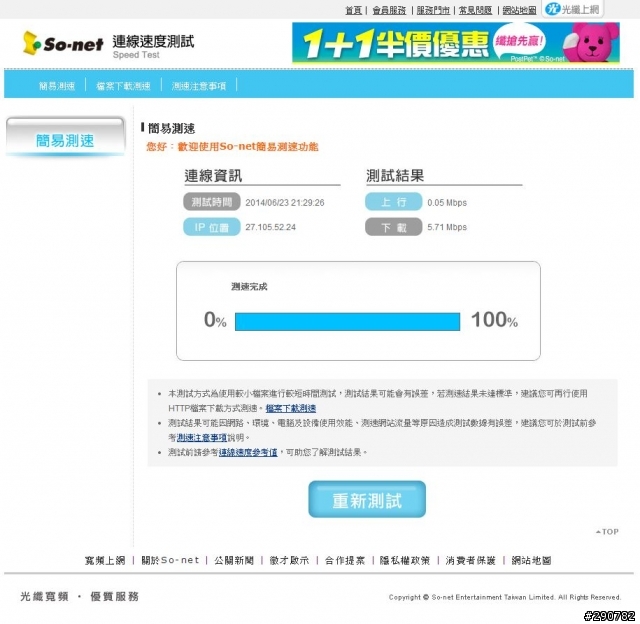Open the 連線速度參考值 link
This screenshot has width=640, height=624.
point(248,452)
